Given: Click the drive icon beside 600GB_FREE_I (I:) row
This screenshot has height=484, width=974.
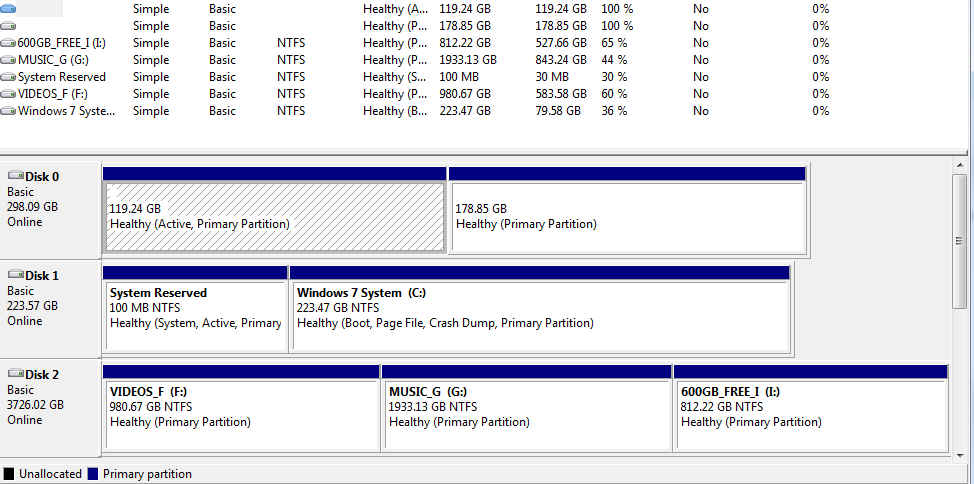Looking at the screenshot, I should [x=9, y=43].
